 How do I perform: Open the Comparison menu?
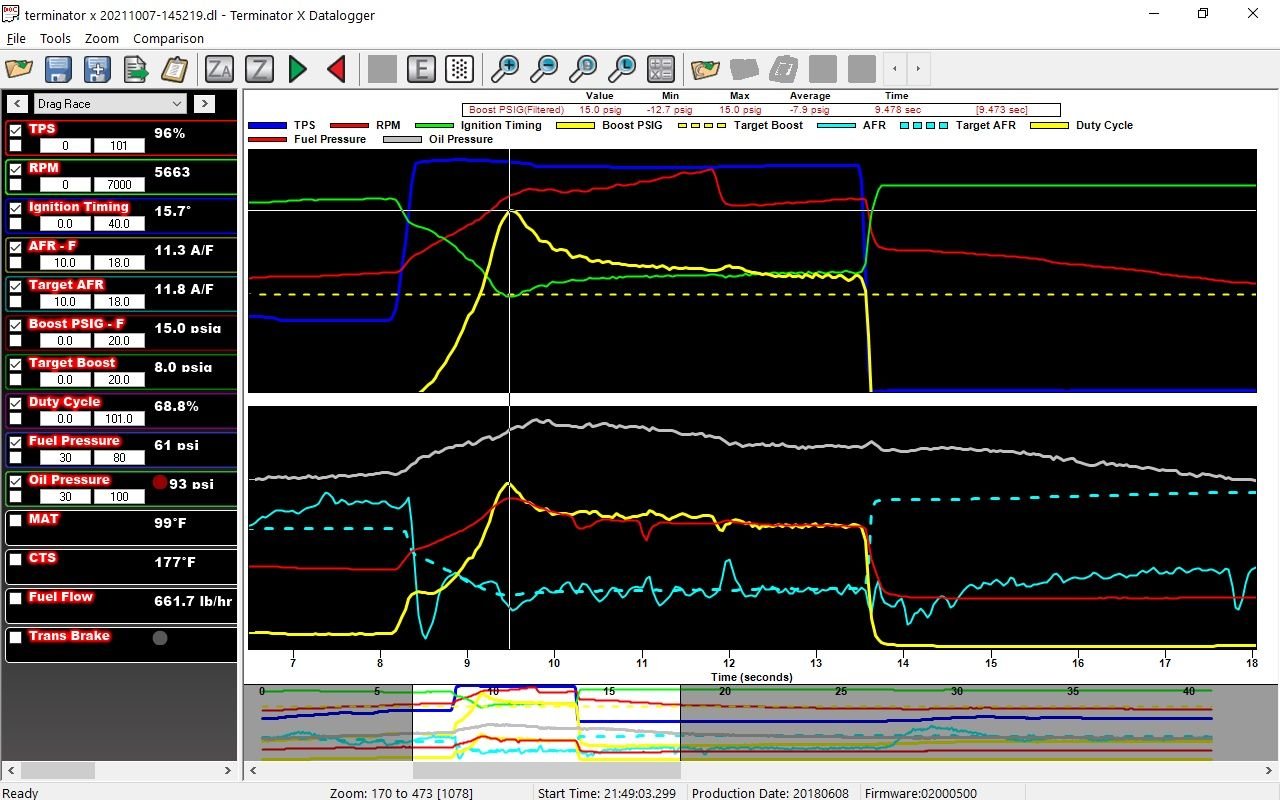(x=168, y=38)
